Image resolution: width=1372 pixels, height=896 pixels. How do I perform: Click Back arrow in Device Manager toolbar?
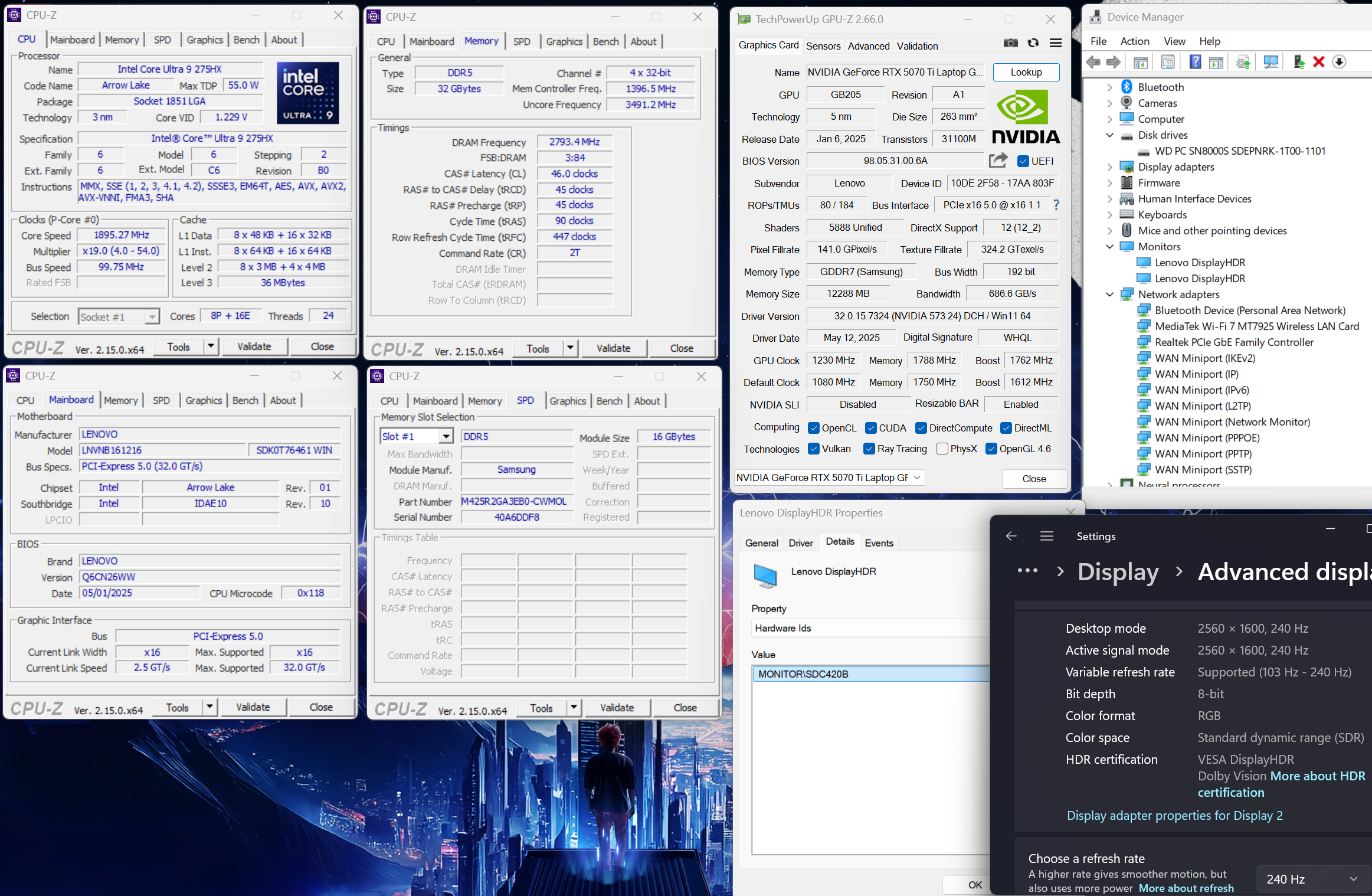(x=1093, y=62)
